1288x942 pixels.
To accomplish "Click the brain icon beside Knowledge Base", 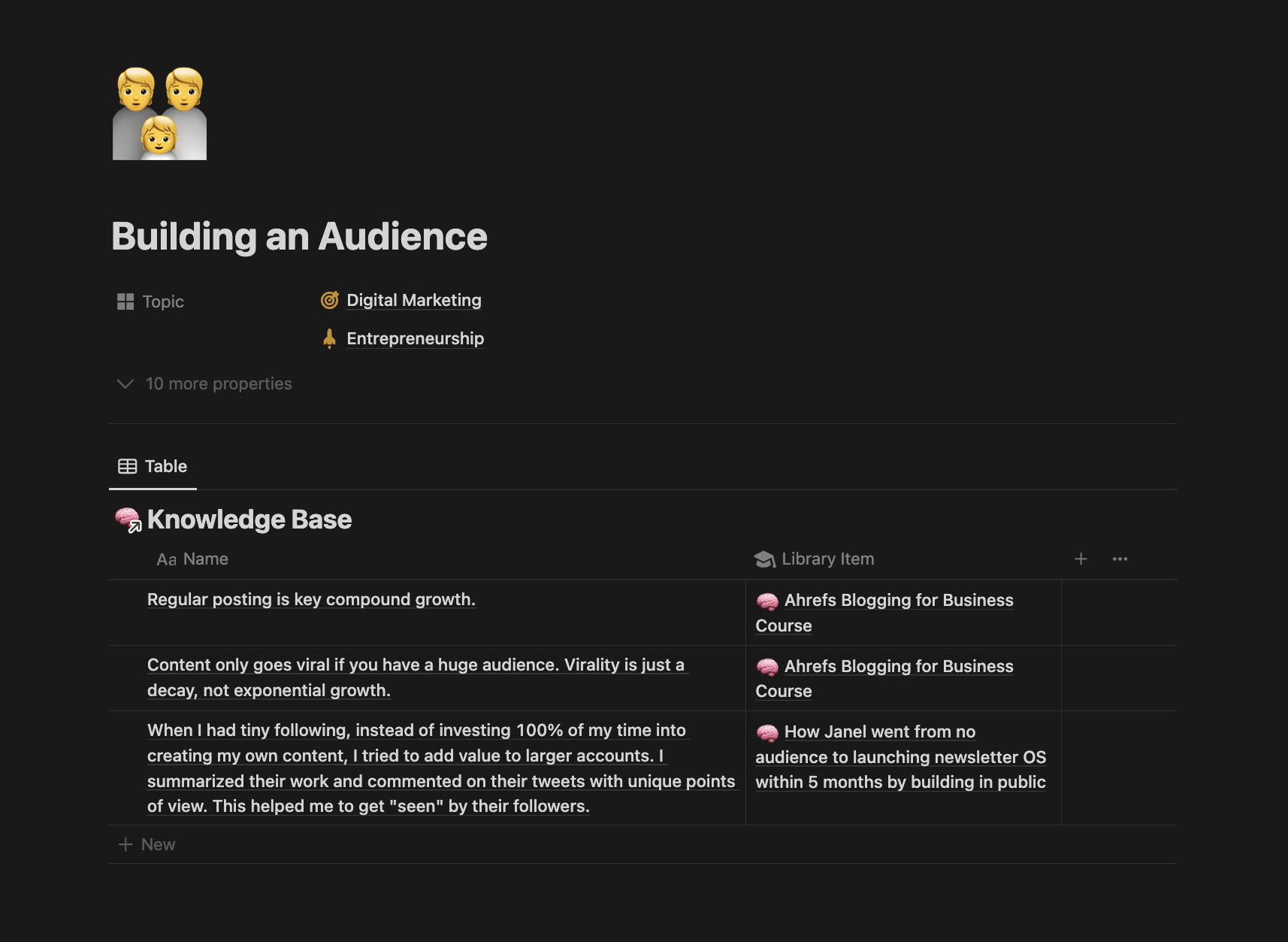I will (x=130, y=519).
